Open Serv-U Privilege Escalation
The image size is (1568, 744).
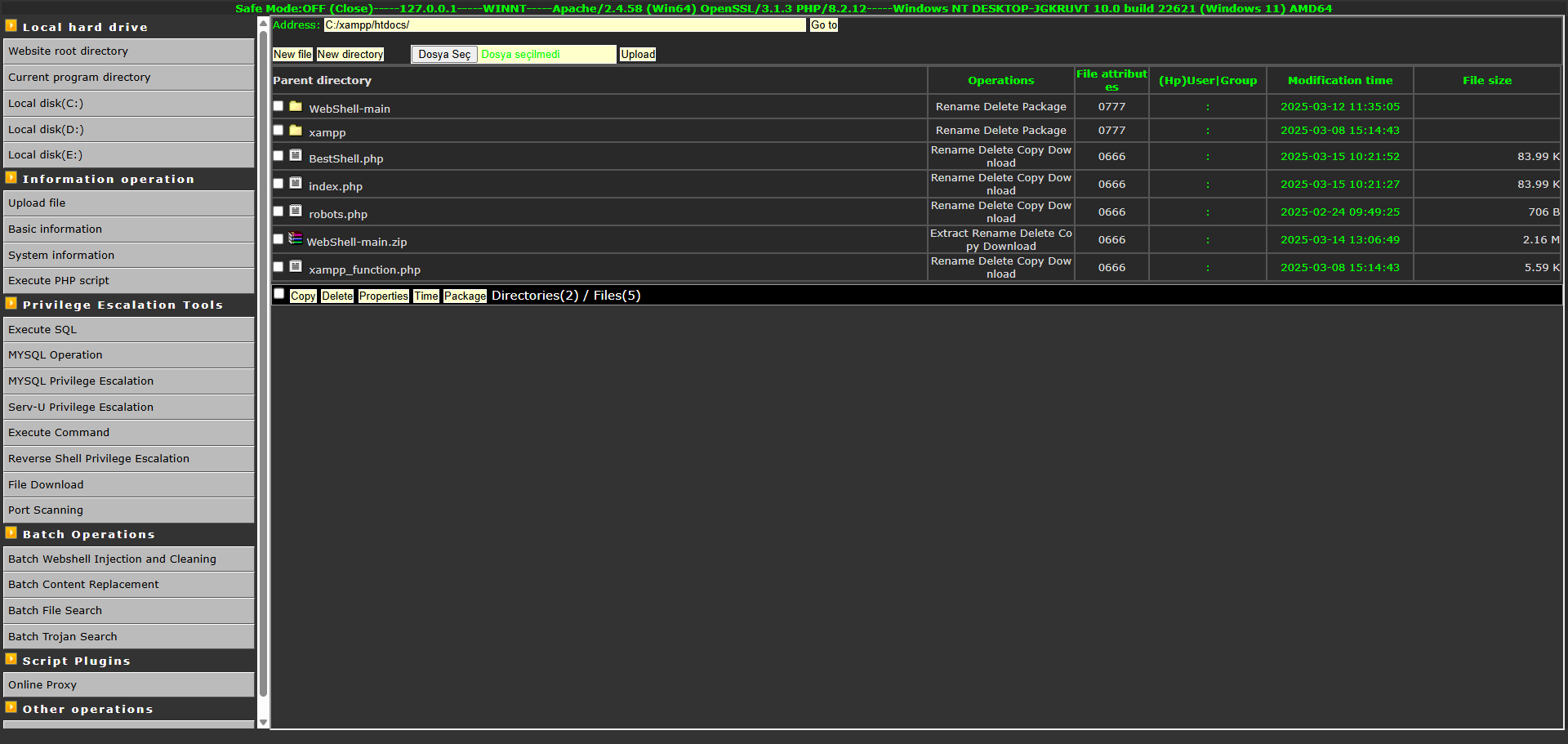click(x=129, y=407)
